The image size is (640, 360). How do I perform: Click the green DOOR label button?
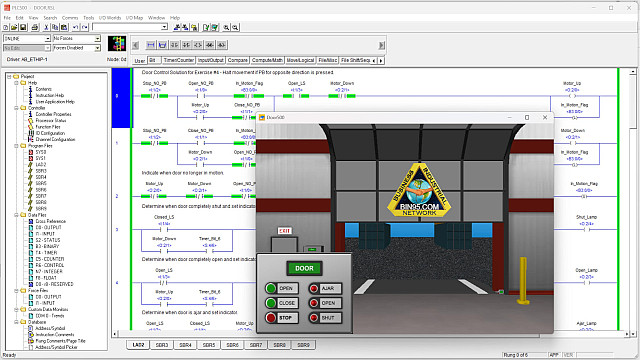coord(304,268)
